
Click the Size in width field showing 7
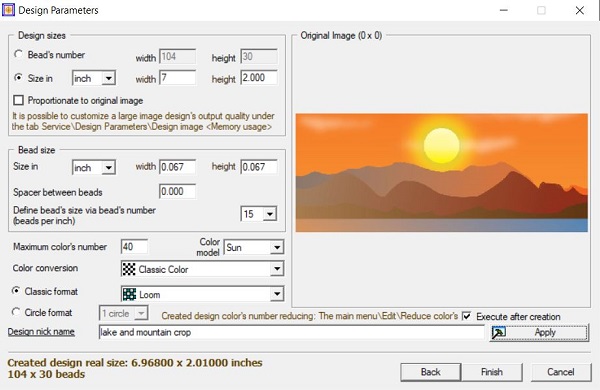[178, 78]
